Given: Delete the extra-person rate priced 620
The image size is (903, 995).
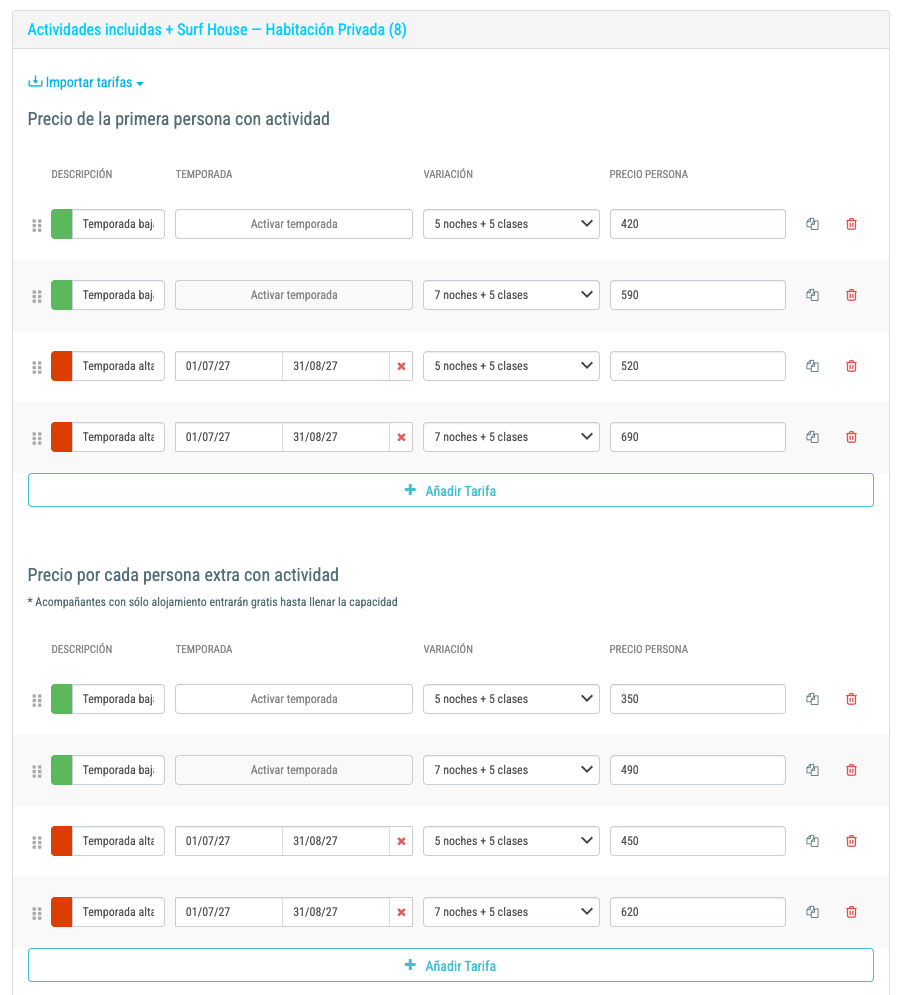Looking at the screenshot, I should point(852,912).
